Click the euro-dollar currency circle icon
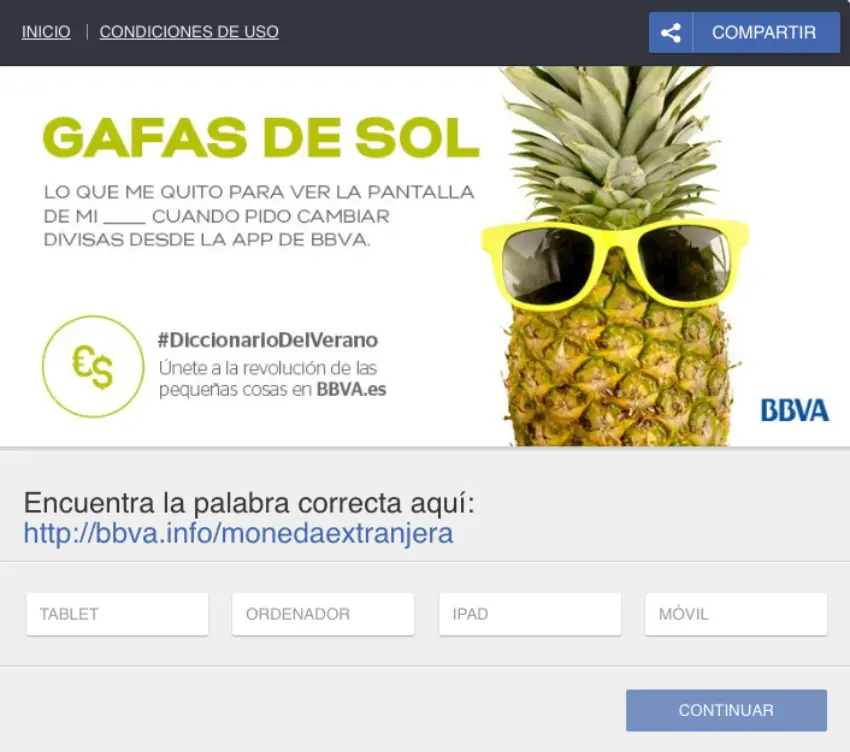The height and width of the screenshot is (752, 850). coord(93,367)
